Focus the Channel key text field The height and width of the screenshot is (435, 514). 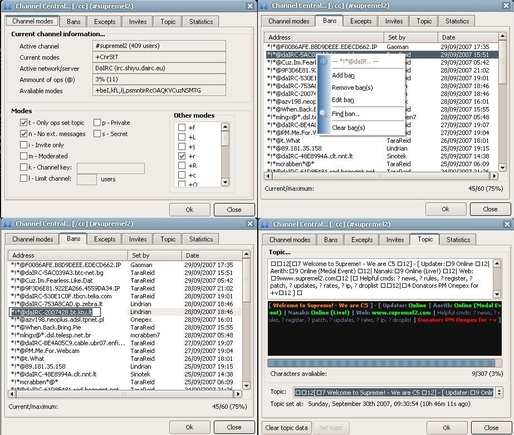click(111, 168)
